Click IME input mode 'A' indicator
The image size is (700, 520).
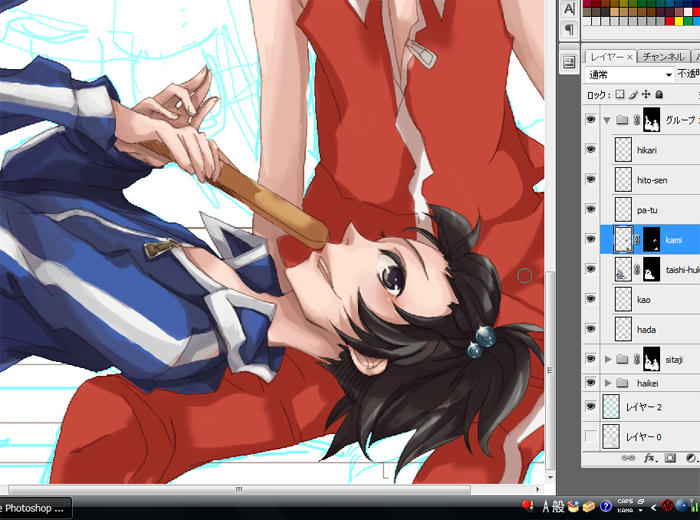(x=546, y=506)
